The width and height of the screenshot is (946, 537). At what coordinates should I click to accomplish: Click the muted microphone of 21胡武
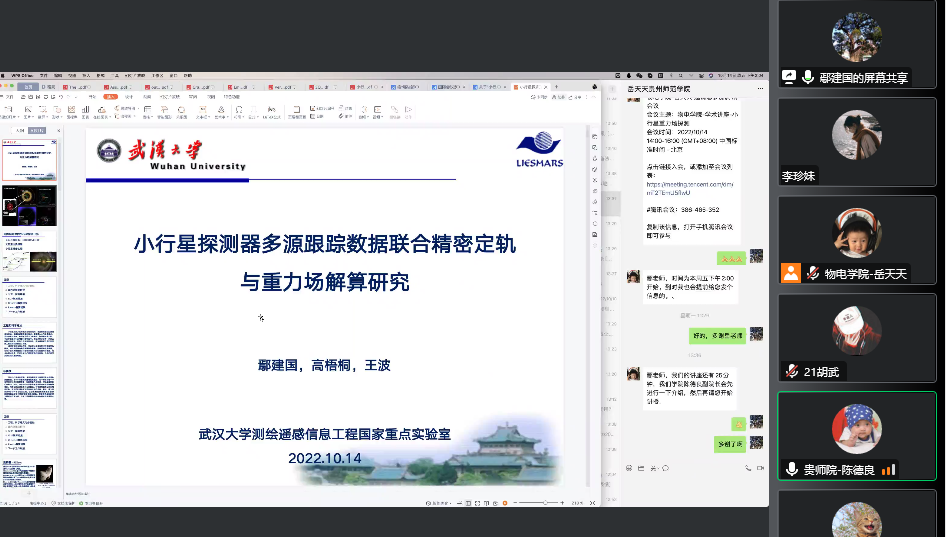pos(792,372)
